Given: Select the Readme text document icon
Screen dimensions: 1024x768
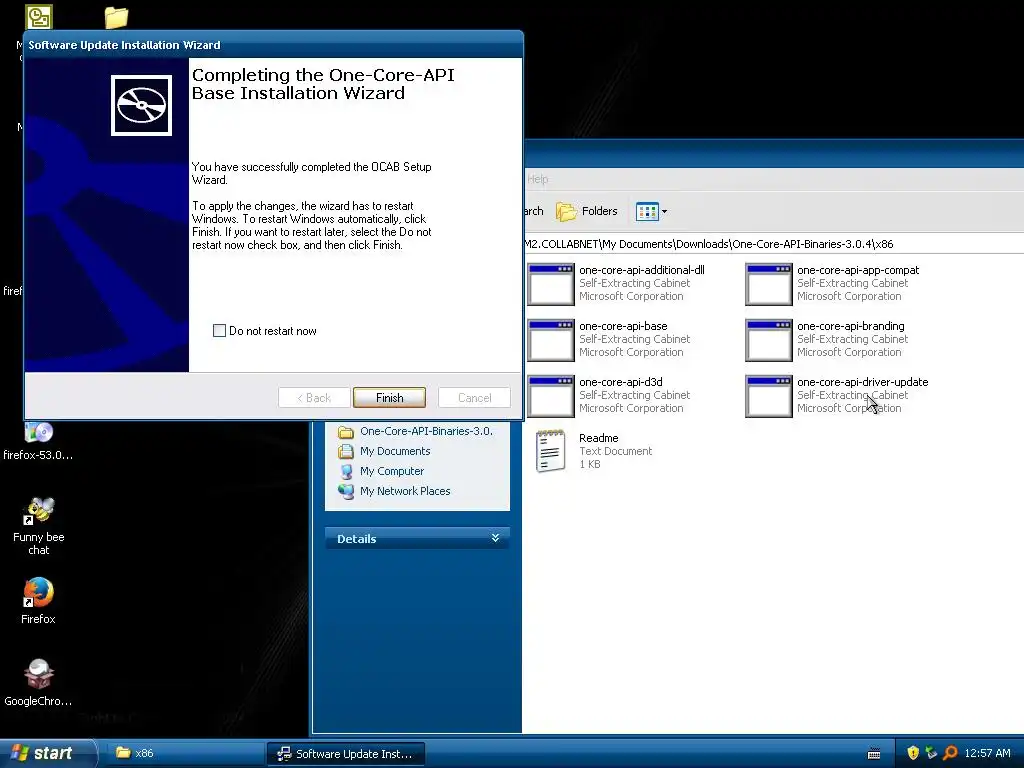Looking at the screenshot, I should coord(551,451).
